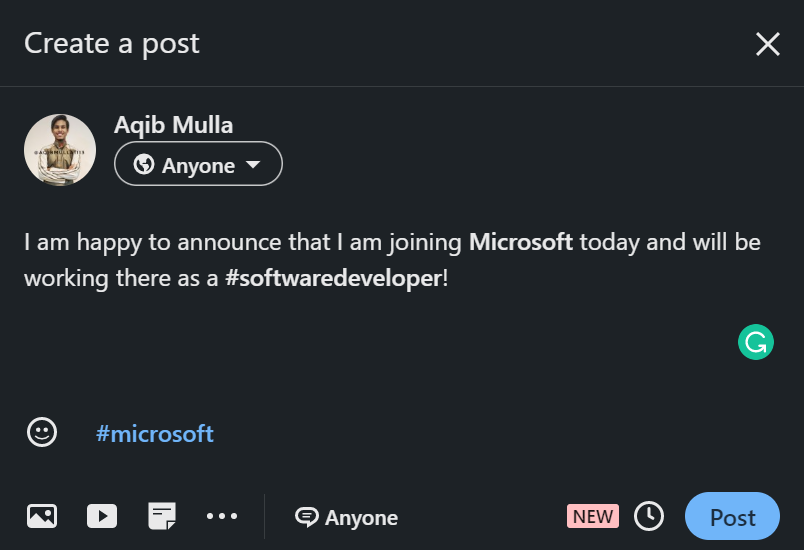
Task: Click Aqib Mulla profile picture
Action: 60,150
